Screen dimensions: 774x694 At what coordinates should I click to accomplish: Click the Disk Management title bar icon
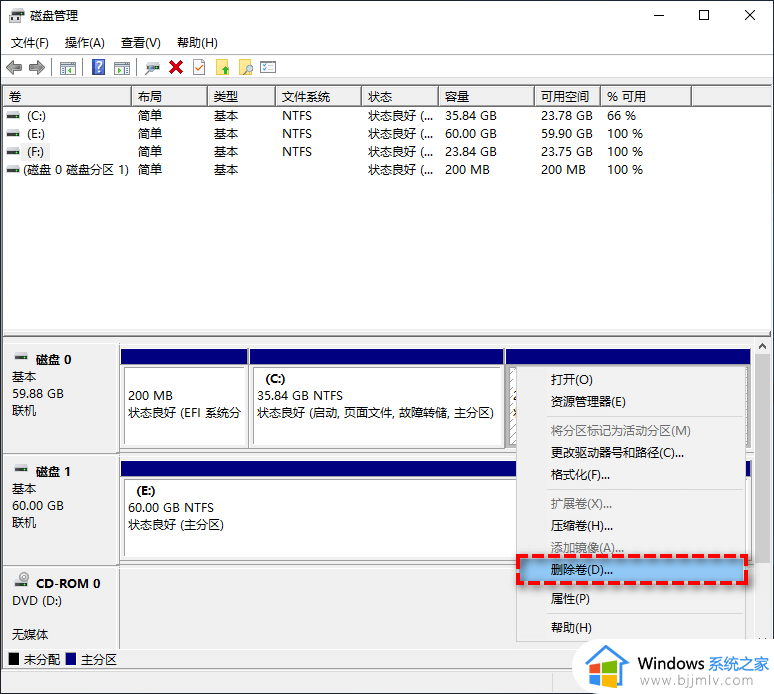[x=16, y=16]
